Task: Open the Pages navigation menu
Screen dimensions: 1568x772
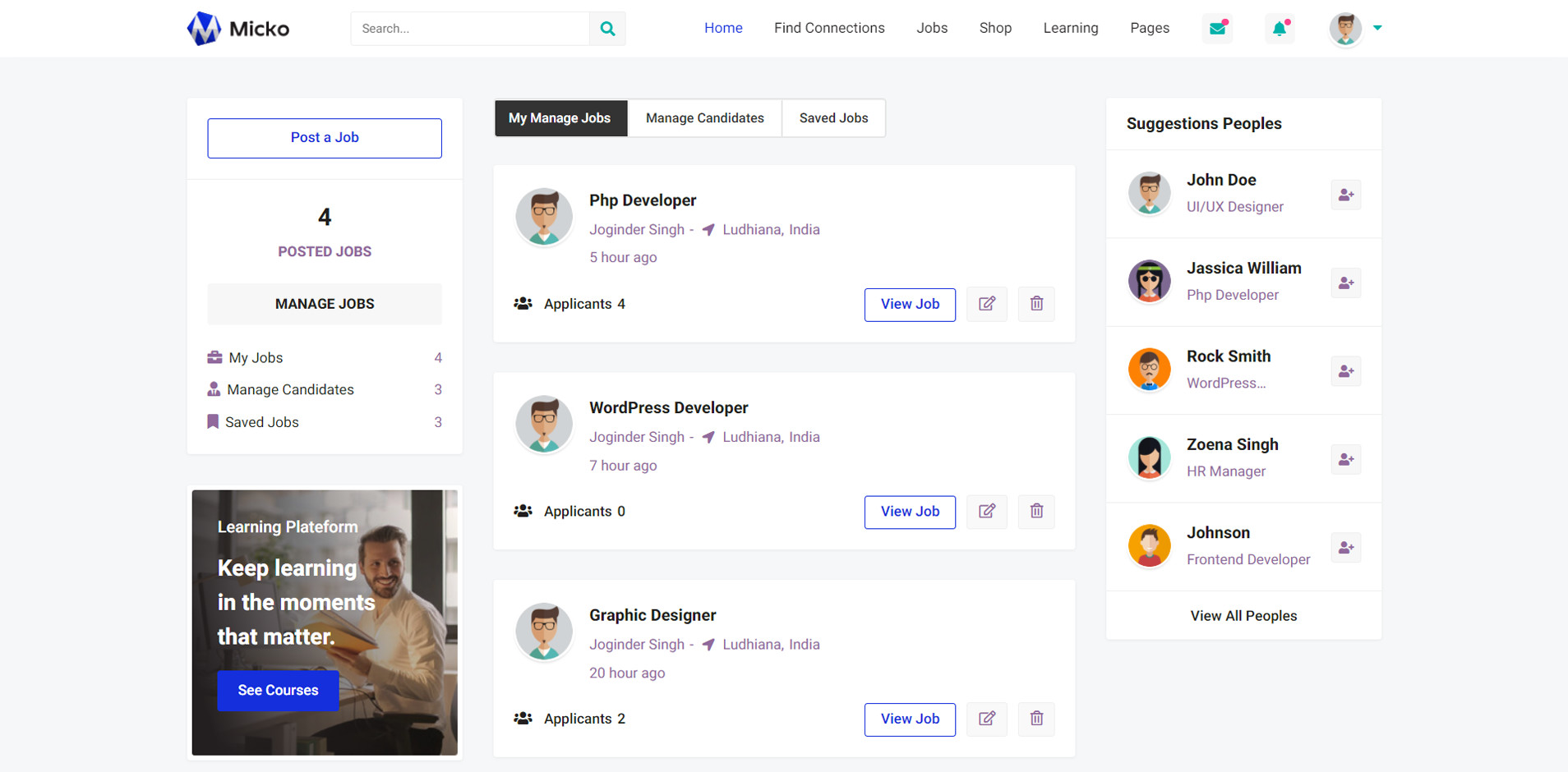Action: 1149,28
